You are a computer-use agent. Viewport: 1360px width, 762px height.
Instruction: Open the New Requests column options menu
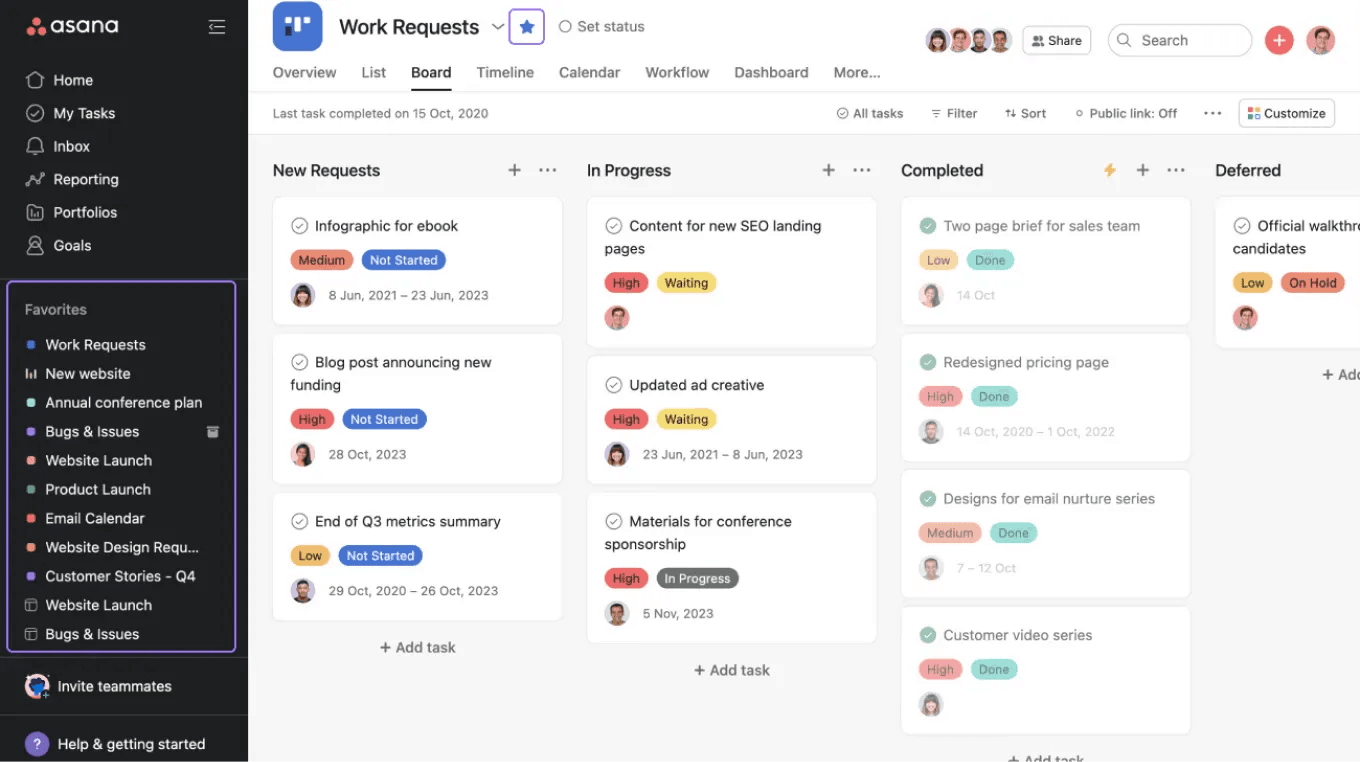(x=547, y=170)
